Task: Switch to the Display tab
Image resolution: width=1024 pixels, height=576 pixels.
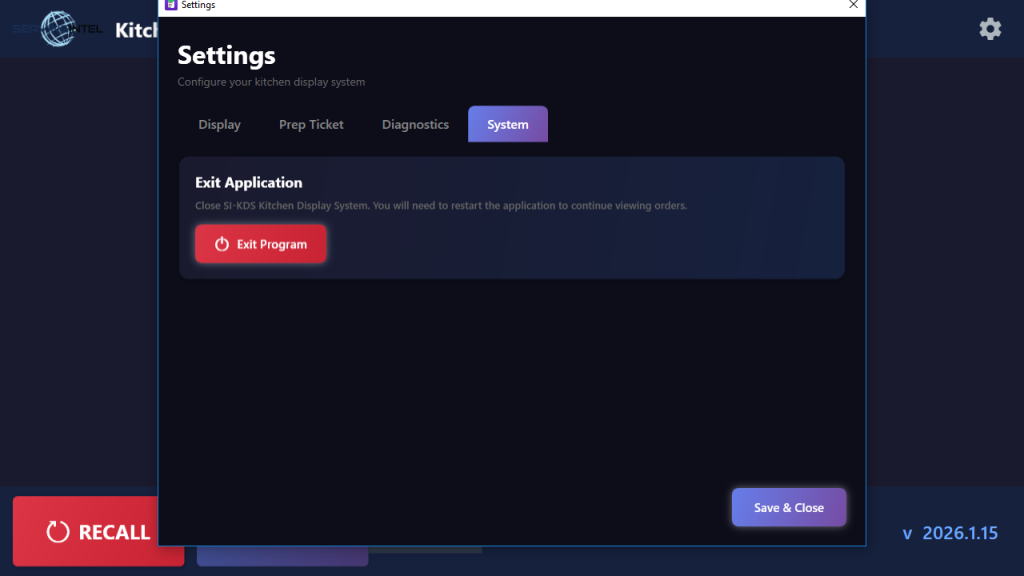Action: coord(219,125)
